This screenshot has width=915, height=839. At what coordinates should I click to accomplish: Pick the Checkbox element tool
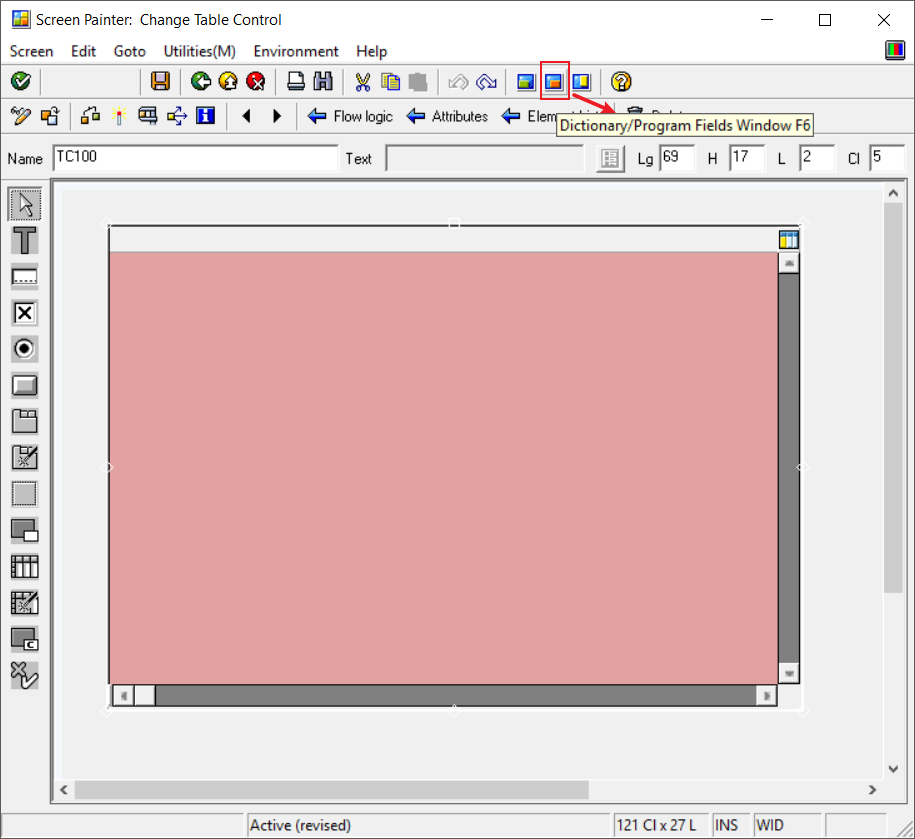pyautogui.click(x=25, y=313)
